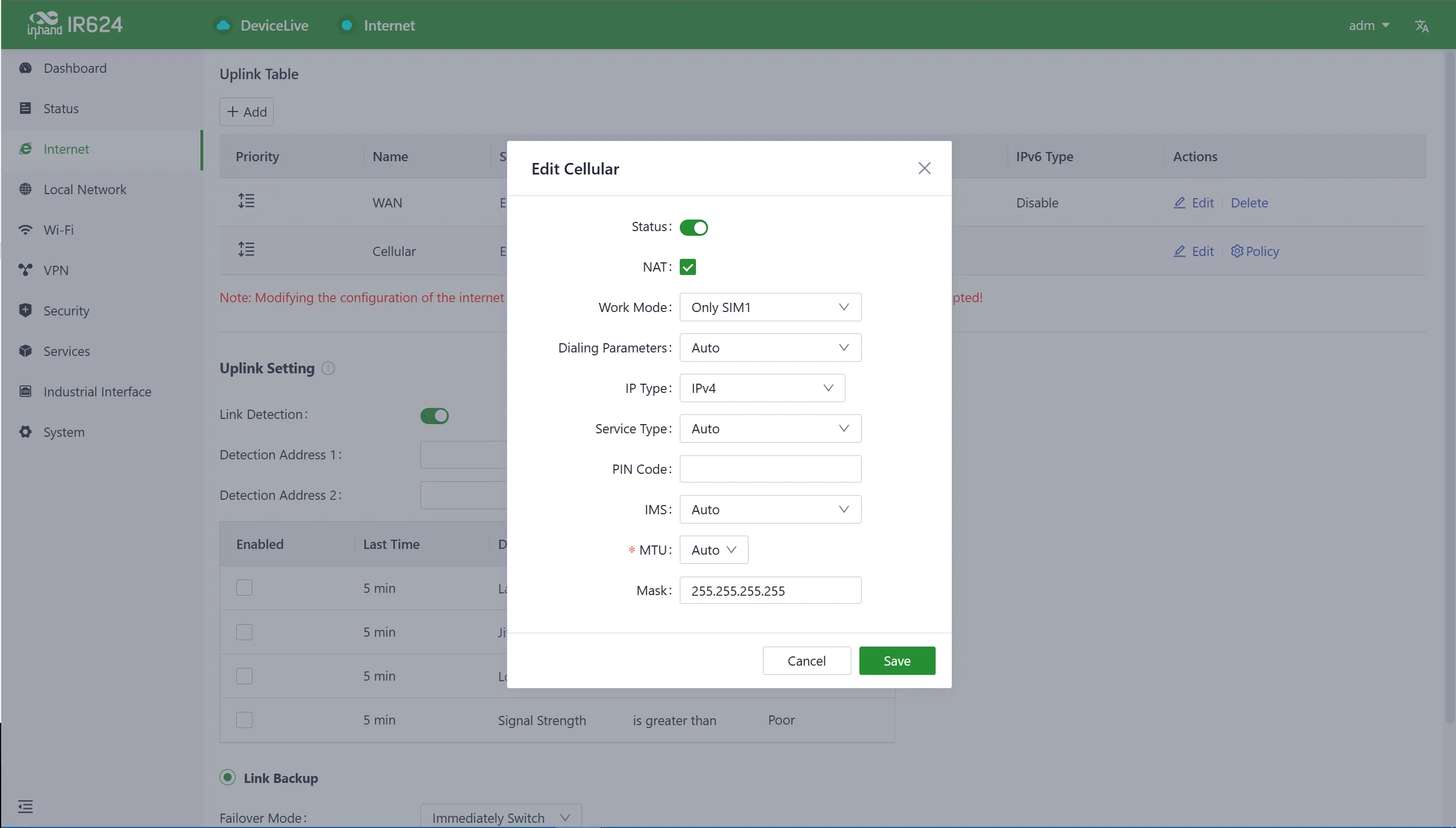Go to Status in the sidebar
The image size is (1456, 828).
pyautogui.click(x=102, y=109)
